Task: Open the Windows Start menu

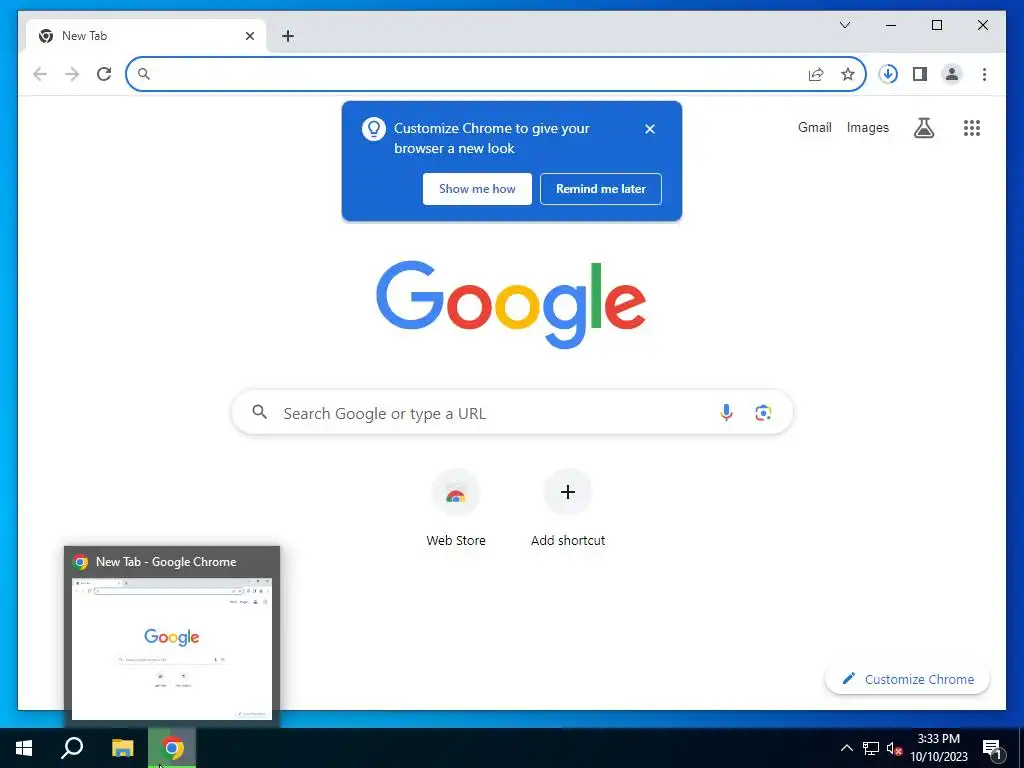Action: (x=24, y=748)
